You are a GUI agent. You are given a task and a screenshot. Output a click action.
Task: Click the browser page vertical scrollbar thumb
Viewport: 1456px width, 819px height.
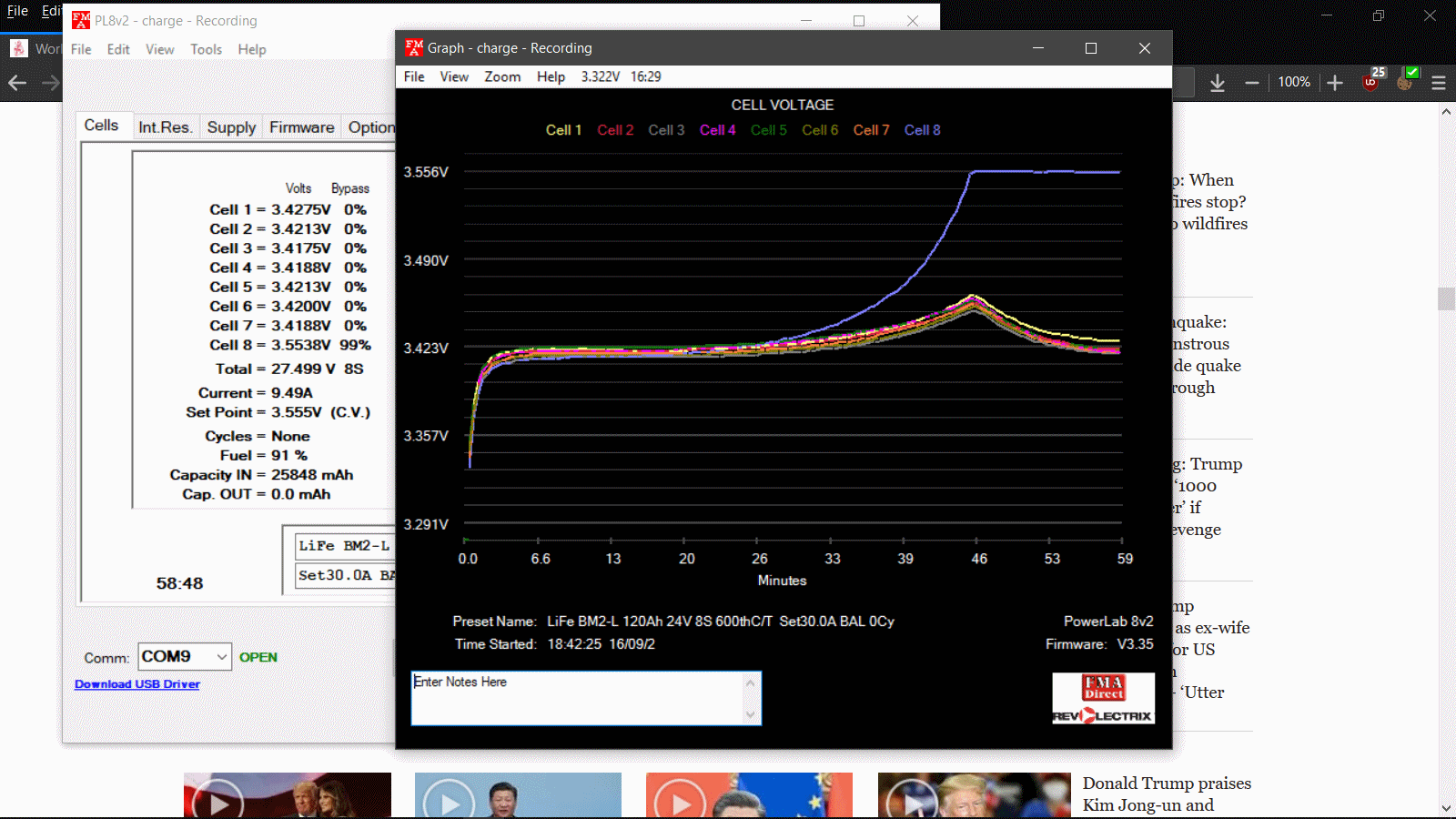(x=1446, y=298)
